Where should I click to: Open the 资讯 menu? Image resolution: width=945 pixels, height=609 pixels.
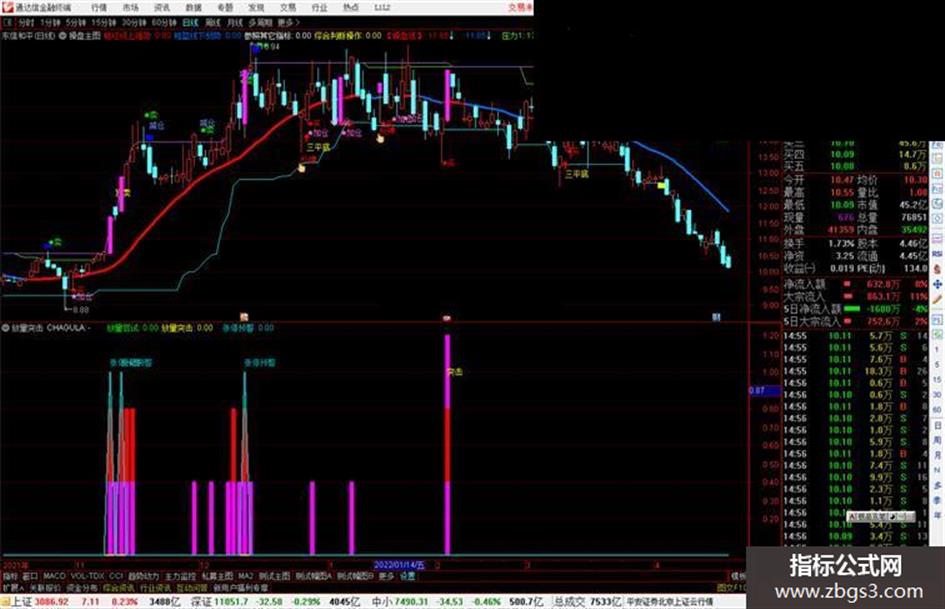tap(162, 7)
